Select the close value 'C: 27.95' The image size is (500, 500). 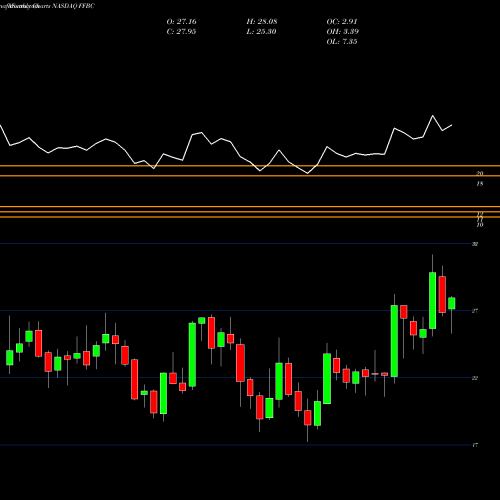[181, 32]
